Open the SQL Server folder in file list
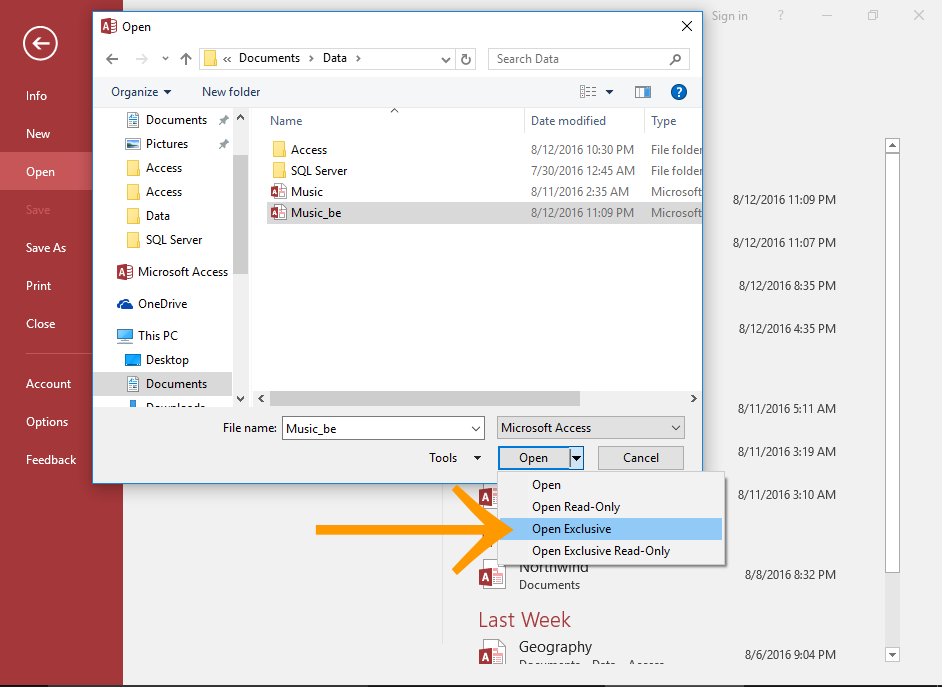This screenshot has width=942, height=687. 318,171
